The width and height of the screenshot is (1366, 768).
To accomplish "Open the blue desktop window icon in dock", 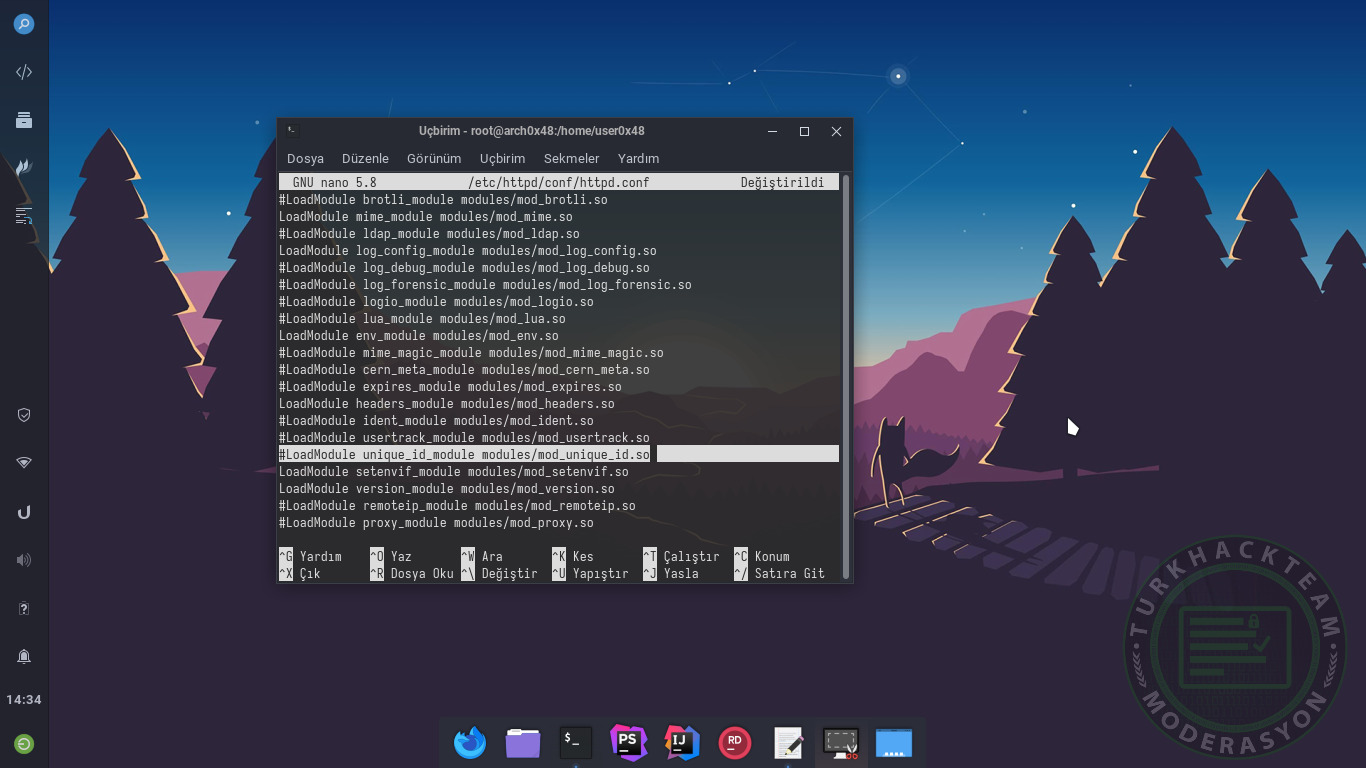I will [x=894, y=742].
